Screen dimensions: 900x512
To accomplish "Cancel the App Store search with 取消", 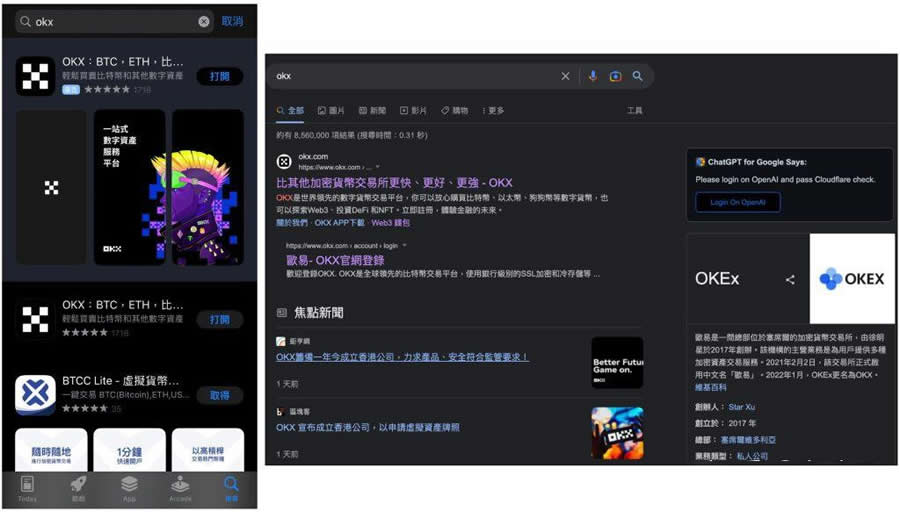I will tap(232, 21).
